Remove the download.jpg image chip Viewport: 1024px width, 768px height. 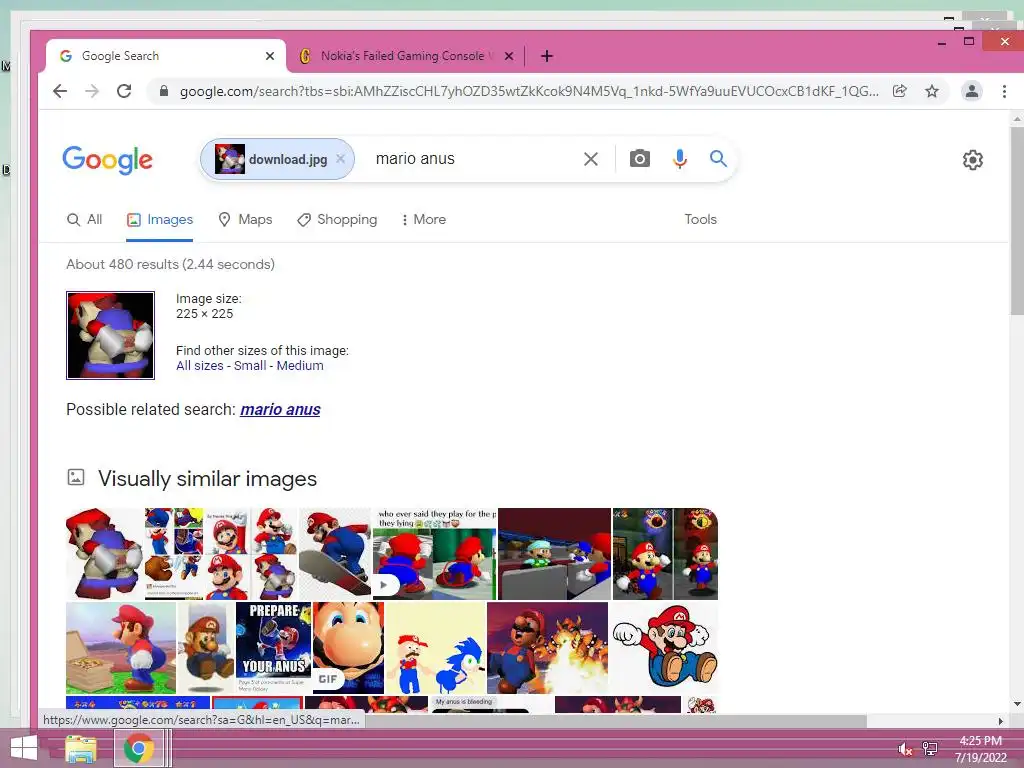(x=340, y=159)
